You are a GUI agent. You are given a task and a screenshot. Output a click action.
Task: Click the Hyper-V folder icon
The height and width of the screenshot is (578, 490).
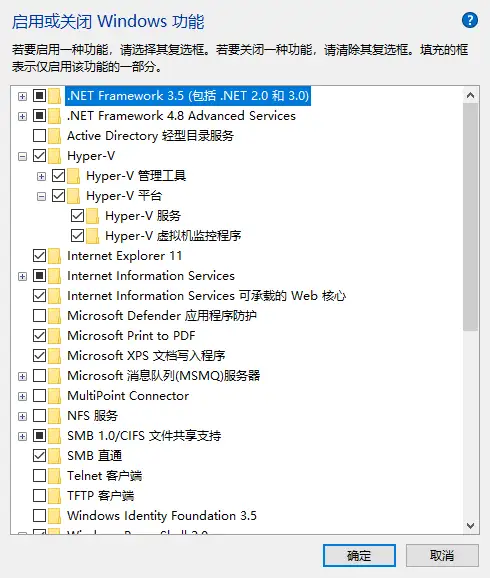[x=55, y=156]
